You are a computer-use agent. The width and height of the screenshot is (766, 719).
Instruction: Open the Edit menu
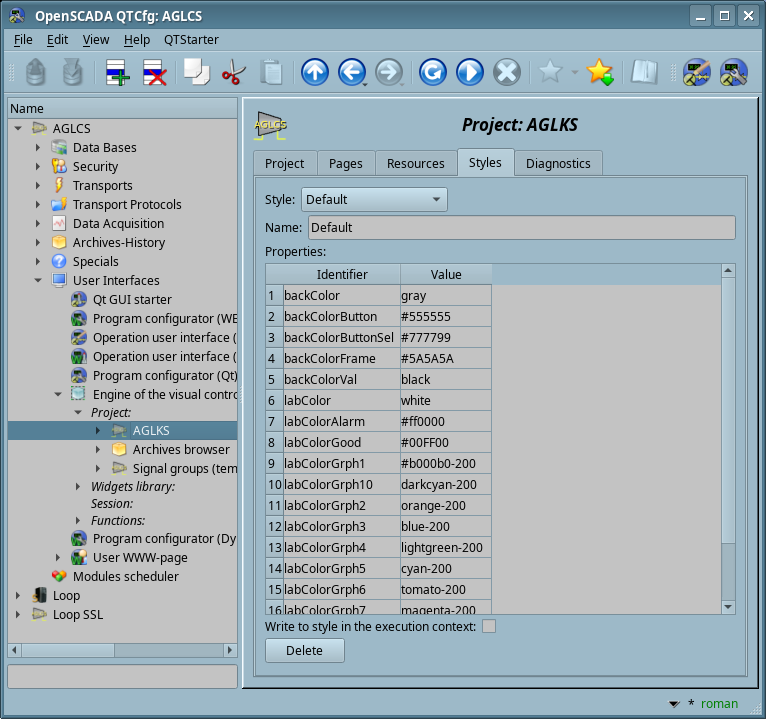57,40
